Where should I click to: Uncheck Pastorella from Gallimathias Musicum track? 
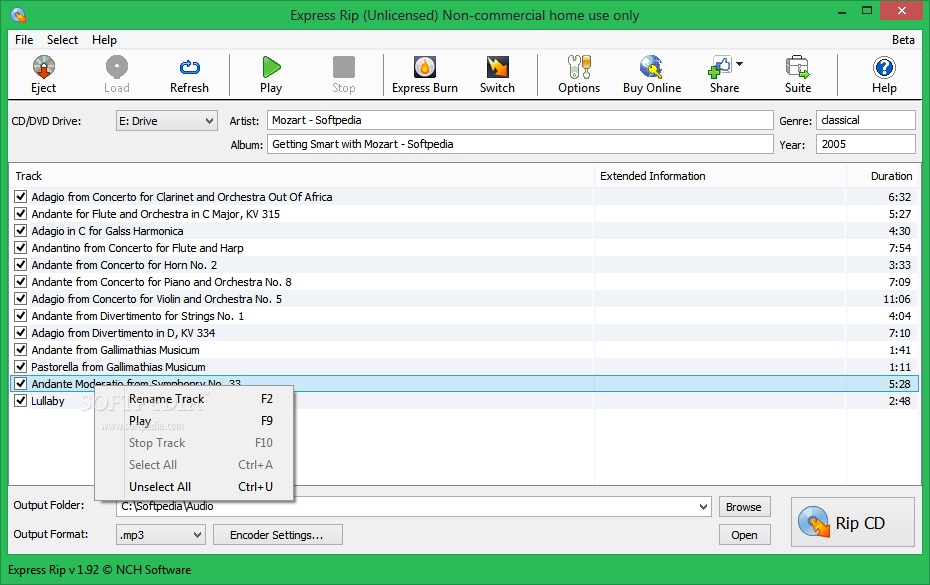point(21,367)
